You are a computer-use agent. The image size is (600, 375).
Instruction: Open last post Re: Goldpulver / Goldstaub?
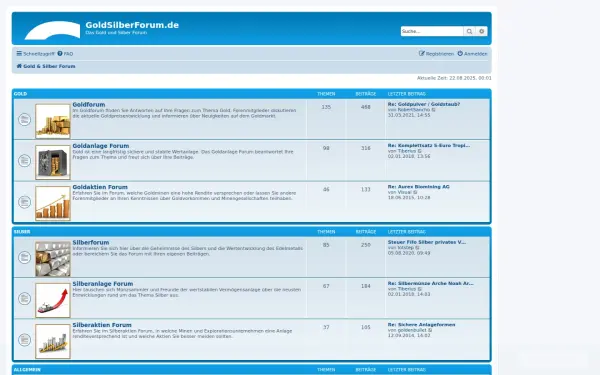click(424, 104)
